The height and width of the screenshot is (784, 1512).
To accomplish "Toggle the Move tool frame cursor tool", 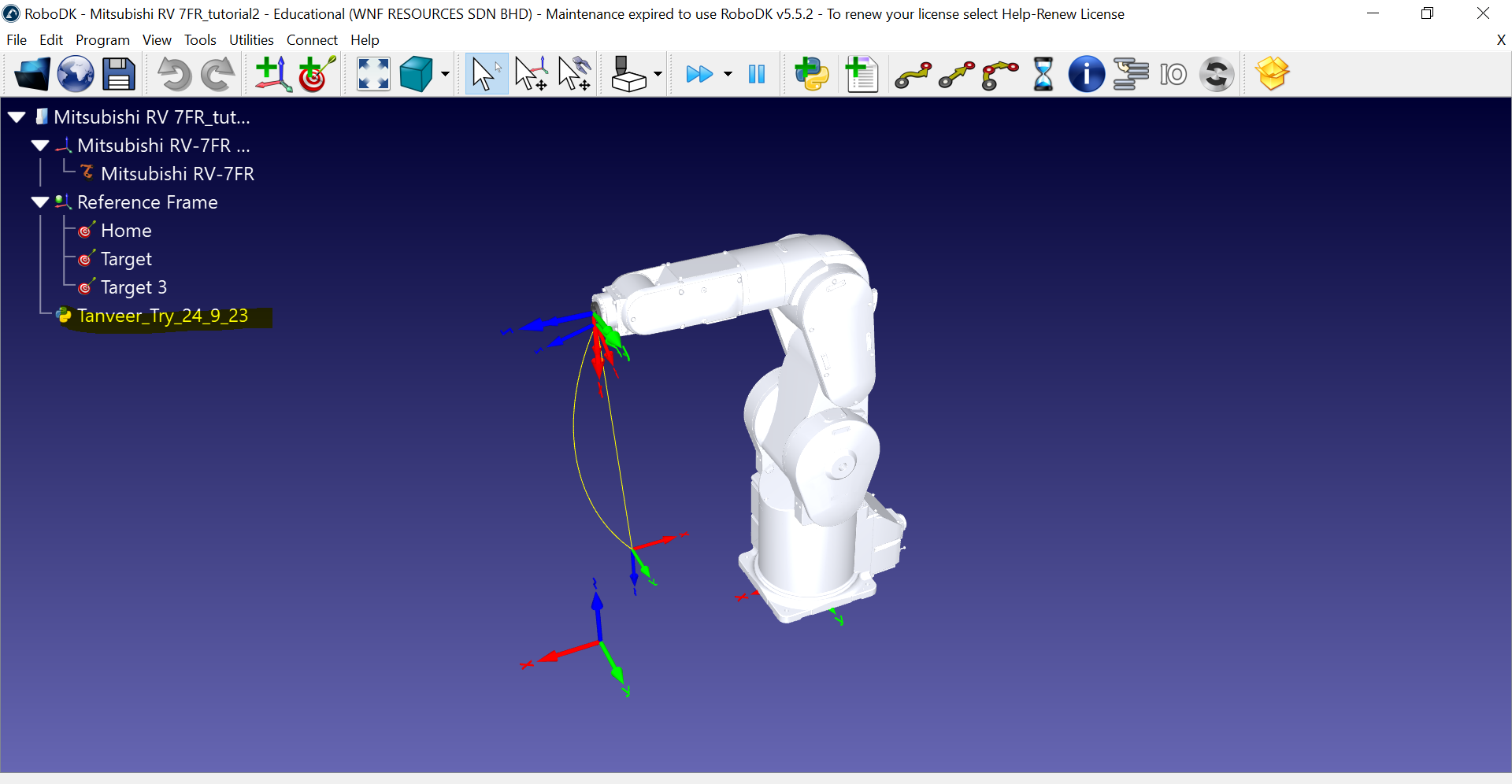I will (x=574, y=75).
